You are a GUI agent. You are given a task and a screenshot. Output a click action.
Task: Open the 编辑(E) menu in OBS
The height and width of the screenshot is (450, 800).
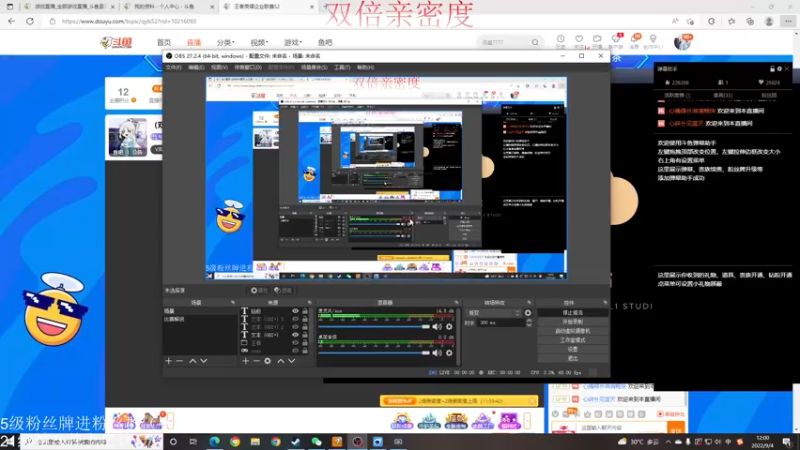[x=196, y=67]
